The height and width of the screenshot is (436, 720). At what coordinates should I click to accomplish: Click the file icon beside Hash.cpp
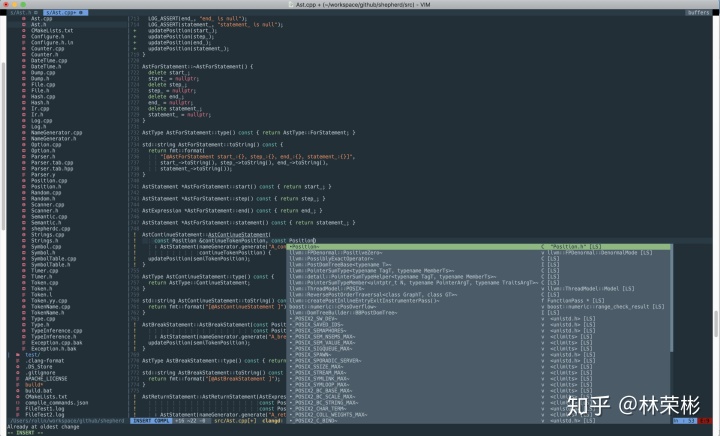tap(24, 97)
